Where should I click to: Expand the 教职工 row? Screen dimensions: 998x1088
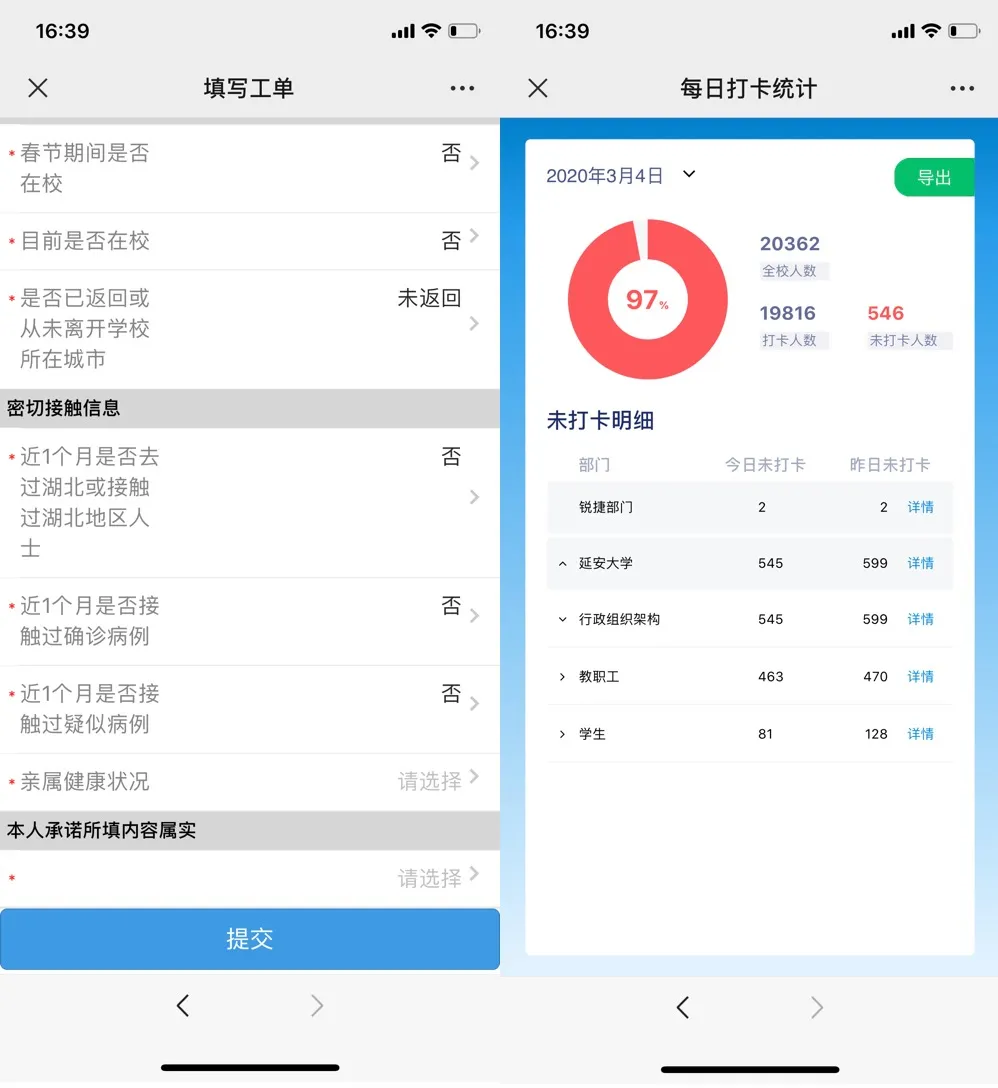(563, 677)
